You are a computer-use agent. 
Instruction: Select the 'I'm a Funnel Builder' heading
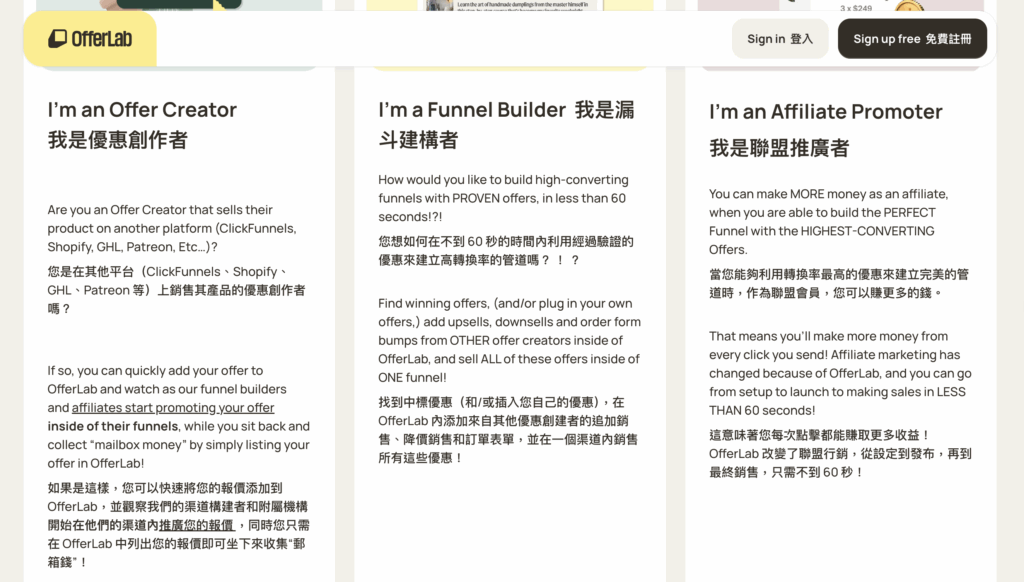click(x=472, y=109)
